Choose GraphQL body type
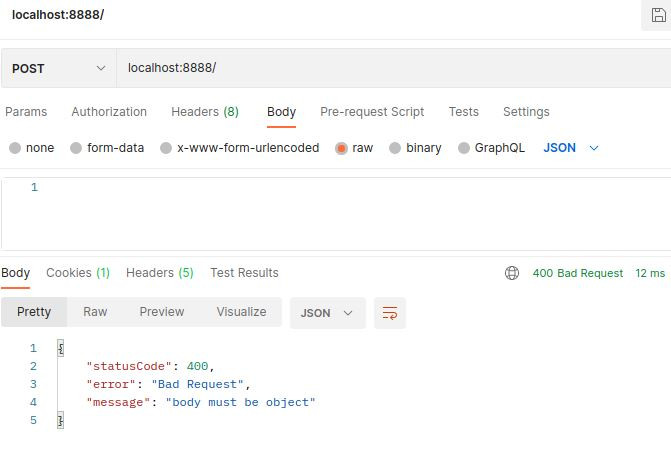The image size is (671, 449). [x=463, y=148]
